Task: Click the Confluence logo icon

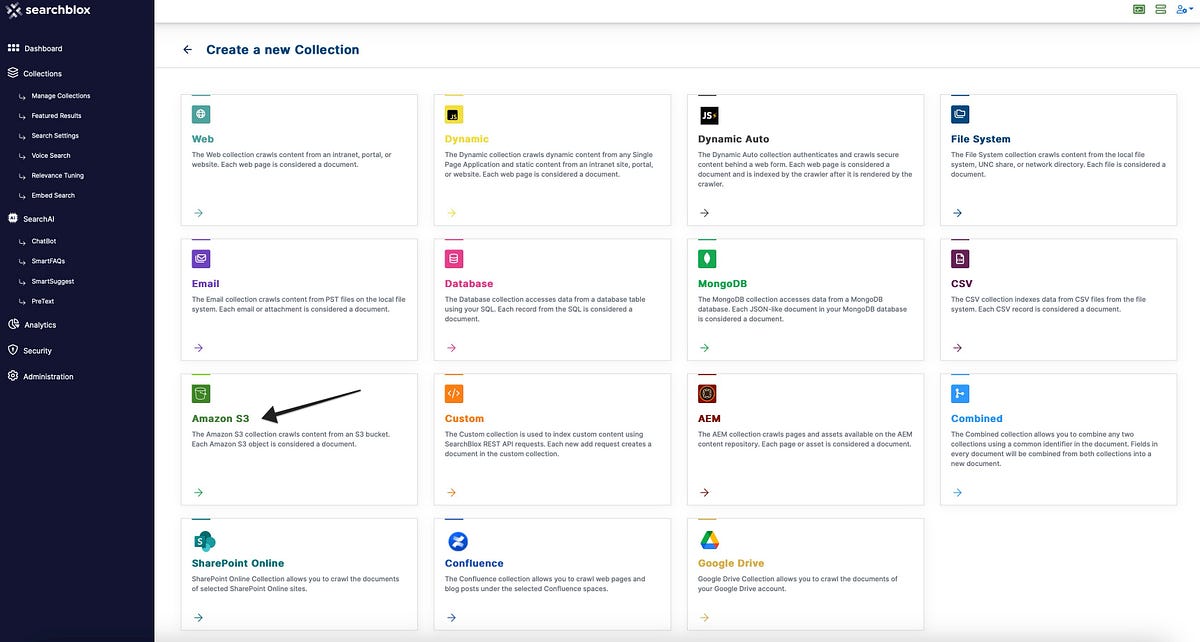Action: tap(455, 541)
